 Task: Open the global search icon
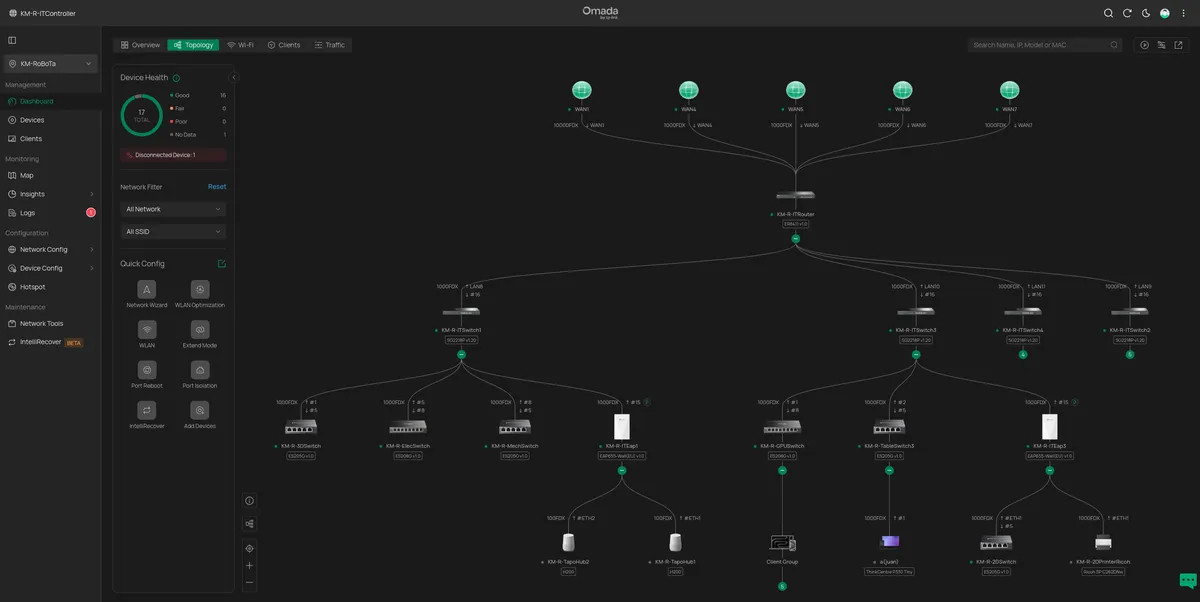(x=1108, y=13)
